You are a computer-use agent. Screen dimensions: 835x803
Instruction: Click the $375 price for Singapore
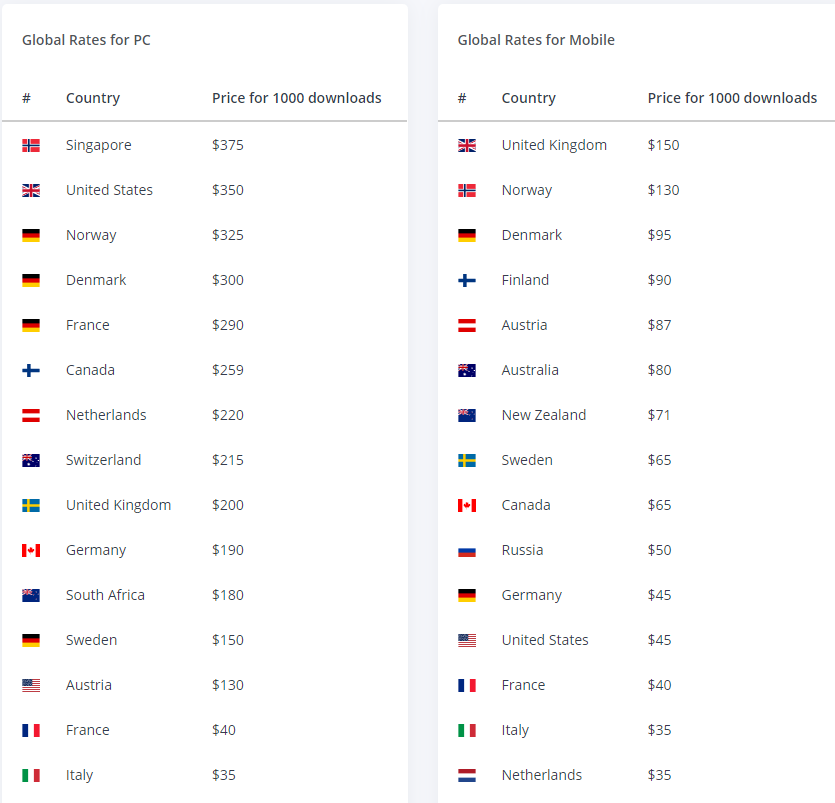pos(228,145)
